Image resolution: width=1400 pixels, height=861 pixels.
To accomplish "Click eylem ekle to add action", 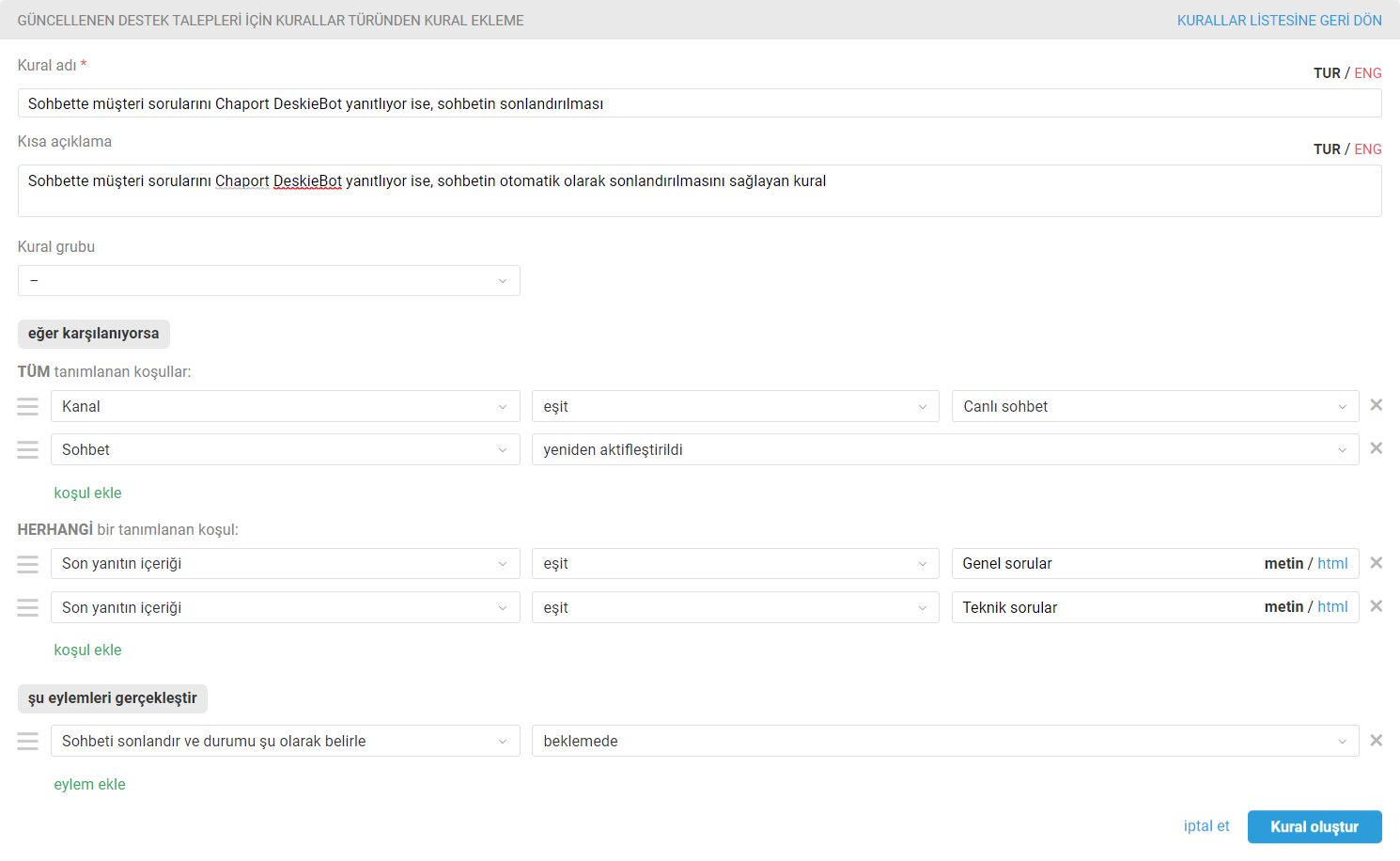I will [x=89, y=785].
